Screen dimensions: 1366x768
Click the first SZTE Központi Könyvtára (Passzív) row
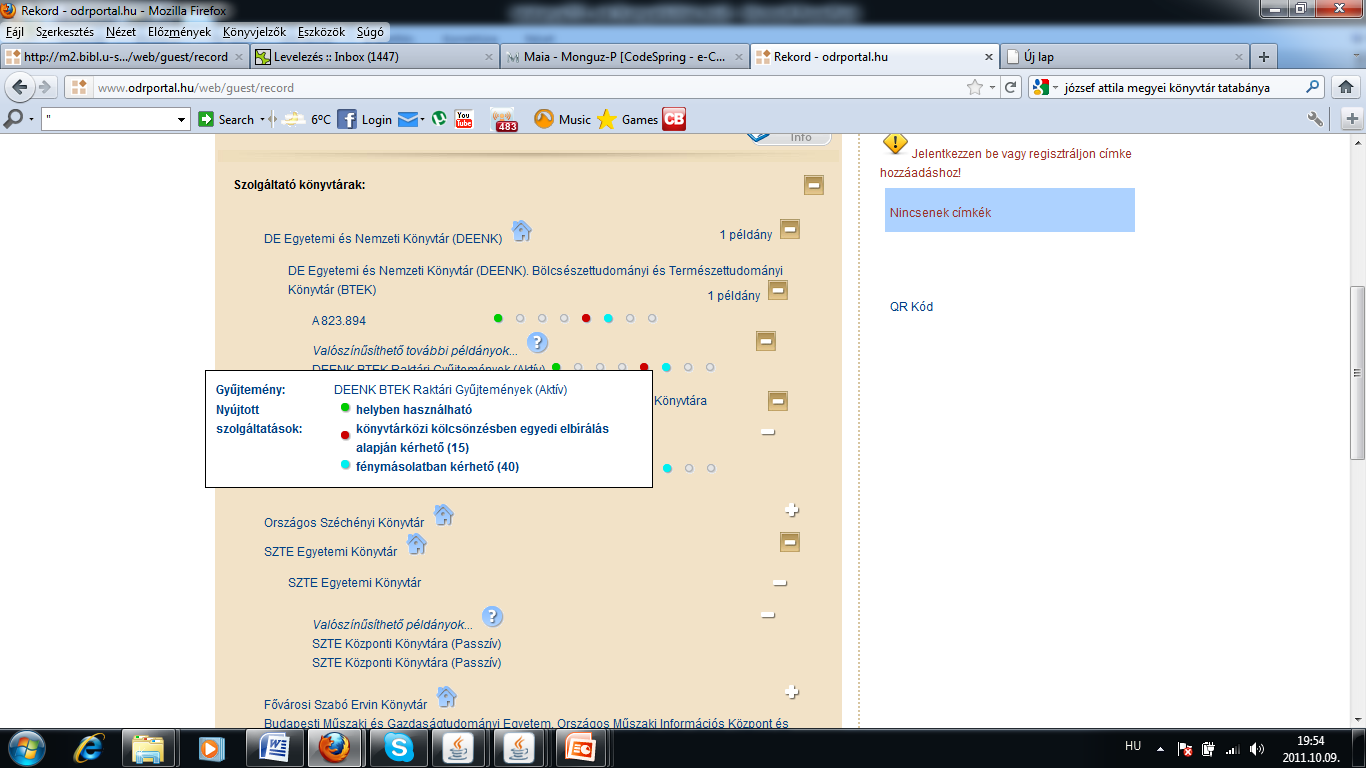tap(407, 644)
